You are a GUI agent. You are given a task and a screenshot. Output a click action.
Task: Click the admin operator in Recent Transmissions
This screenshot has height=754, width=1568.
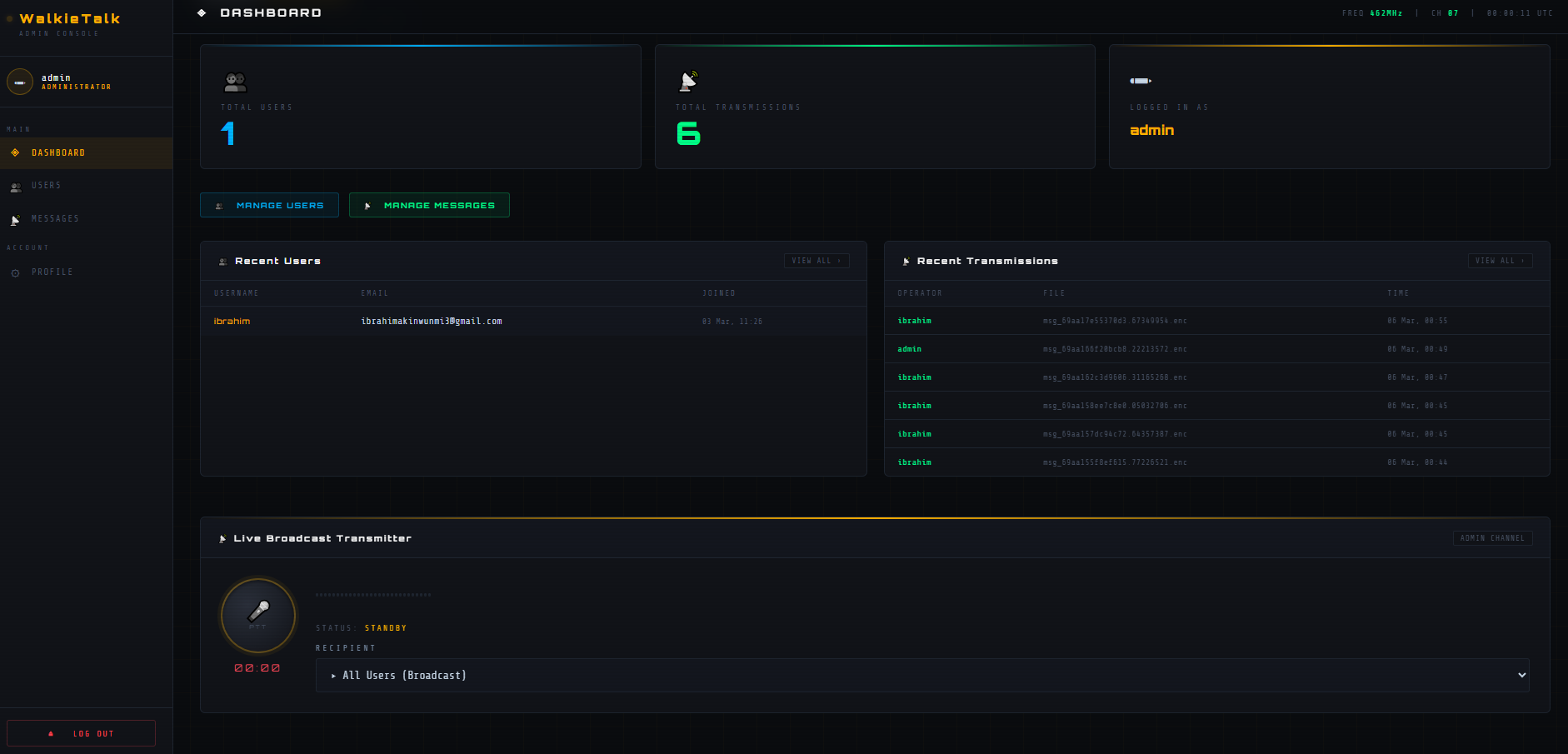[x=909, y=349]
